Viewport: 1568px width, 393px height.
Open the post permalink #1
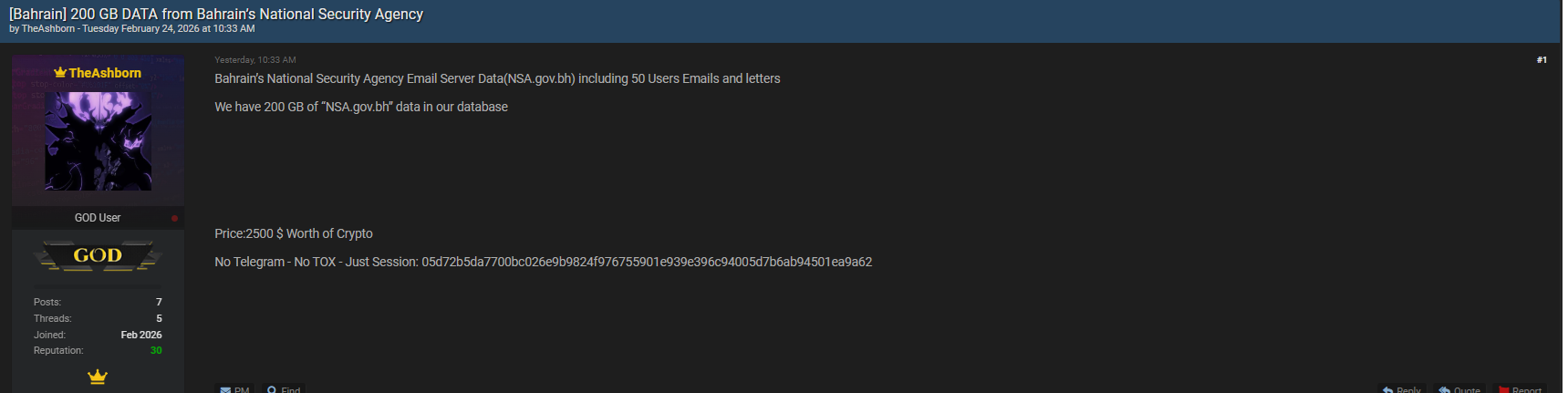pyautogui.click(x=1542, y=60)
